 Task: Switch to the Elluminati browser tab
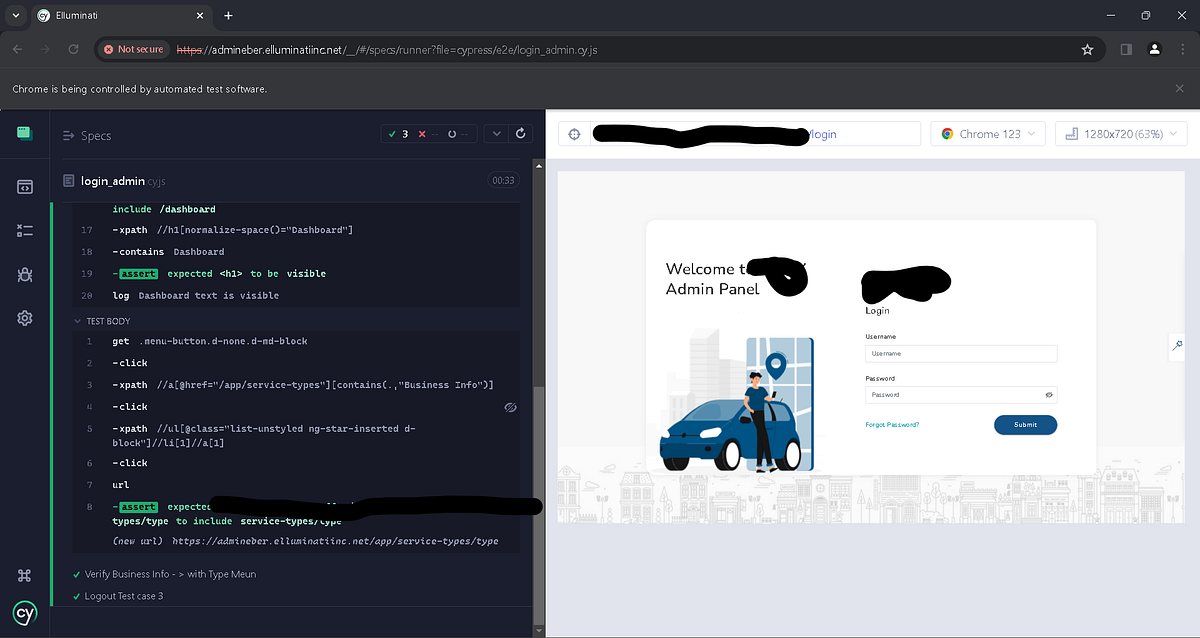point(110,16)
